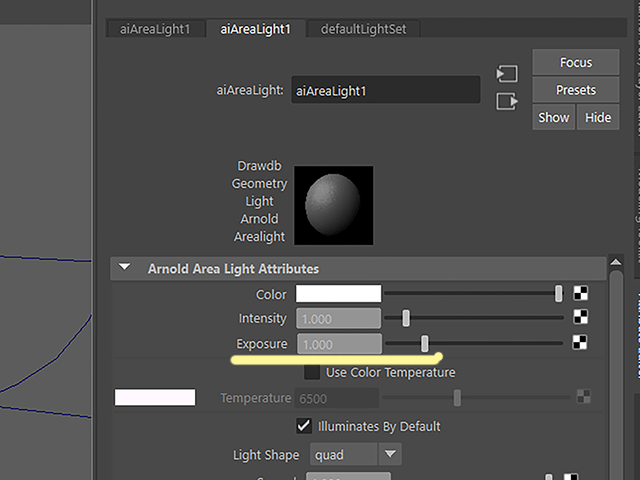Click the Exposure slider handle
Viewport: 640px width, 480px height.
[x=424, y=343]
